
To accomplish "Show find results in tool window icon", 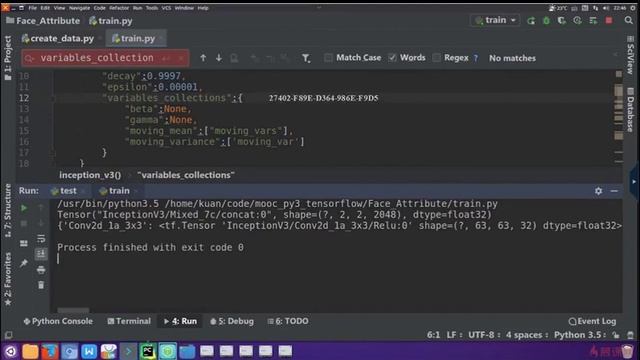I will coord(234,58).
